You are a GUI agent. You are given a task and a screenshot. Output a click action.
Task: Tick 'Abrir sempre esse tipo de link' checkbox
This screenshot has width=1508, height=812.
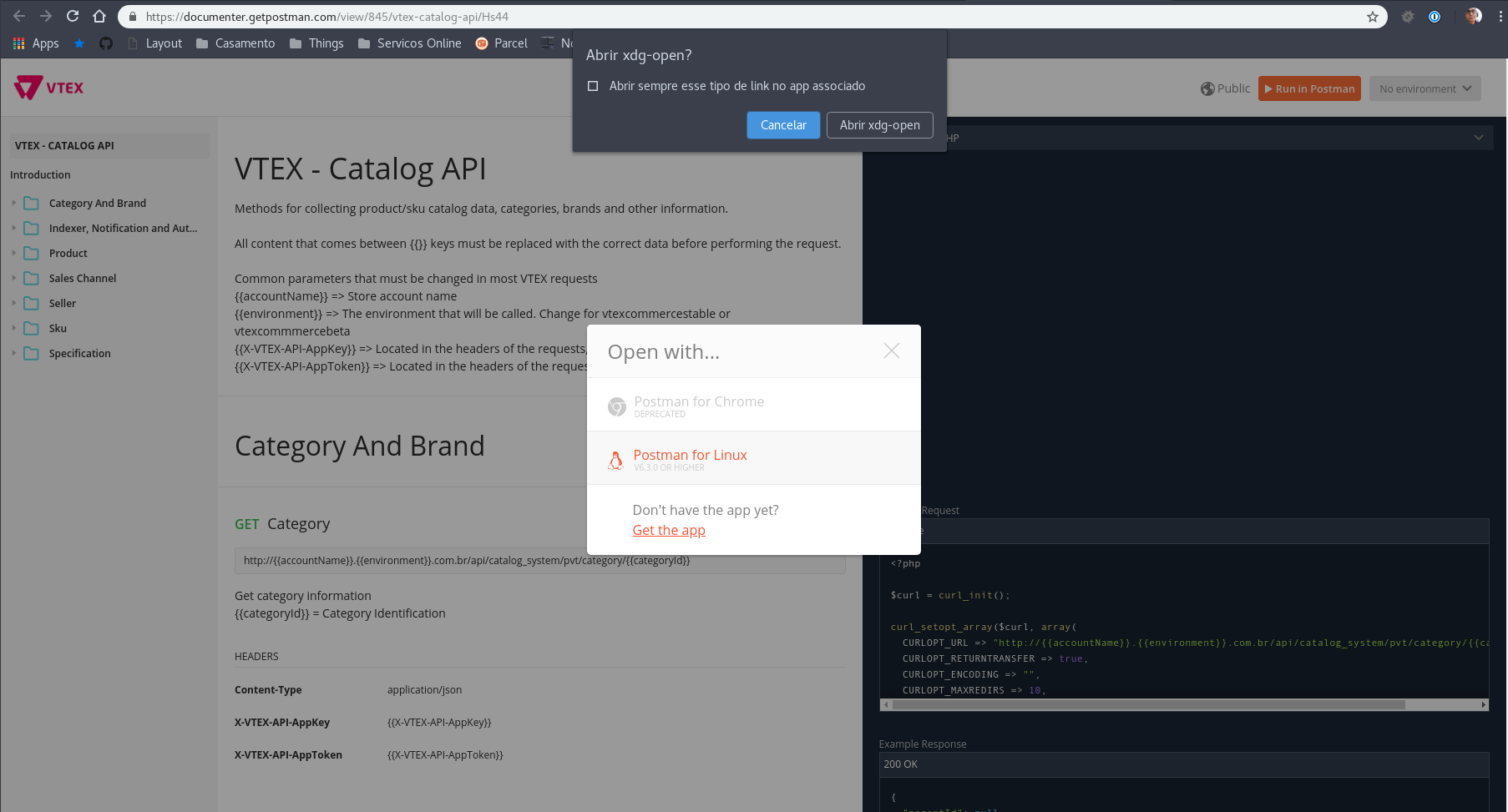pyautogui.click(x=593, y=86)
